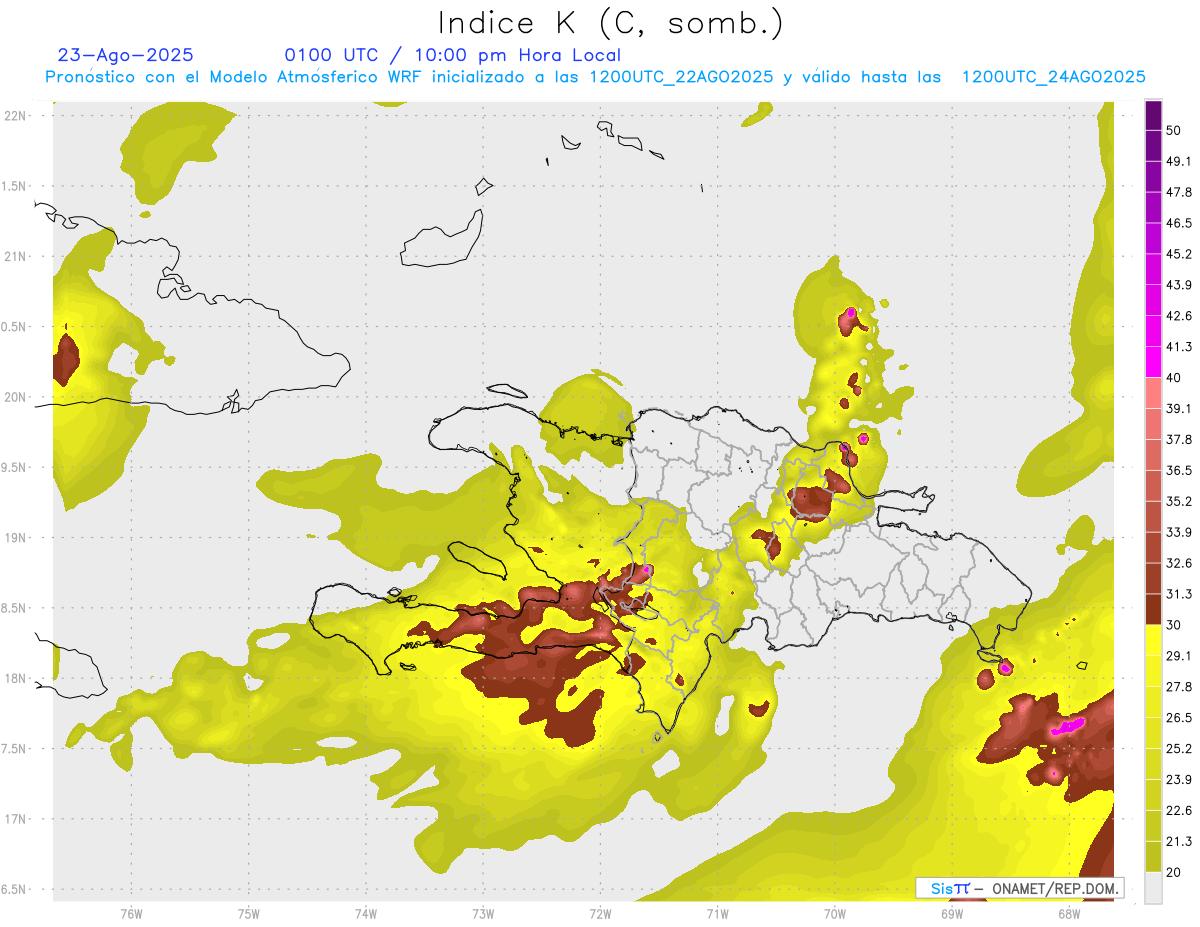Click the '71W' longitude label
Viewport: 1200px width, 927px height.
[x=717, y=913]
